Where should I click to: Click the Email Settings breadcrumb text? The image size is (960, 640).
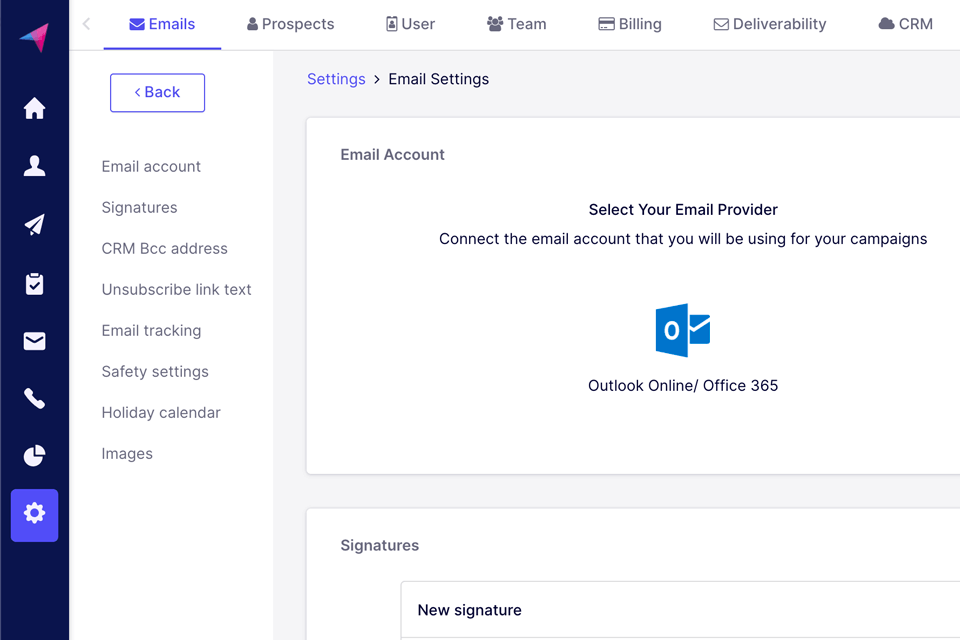tap(438, 79)
